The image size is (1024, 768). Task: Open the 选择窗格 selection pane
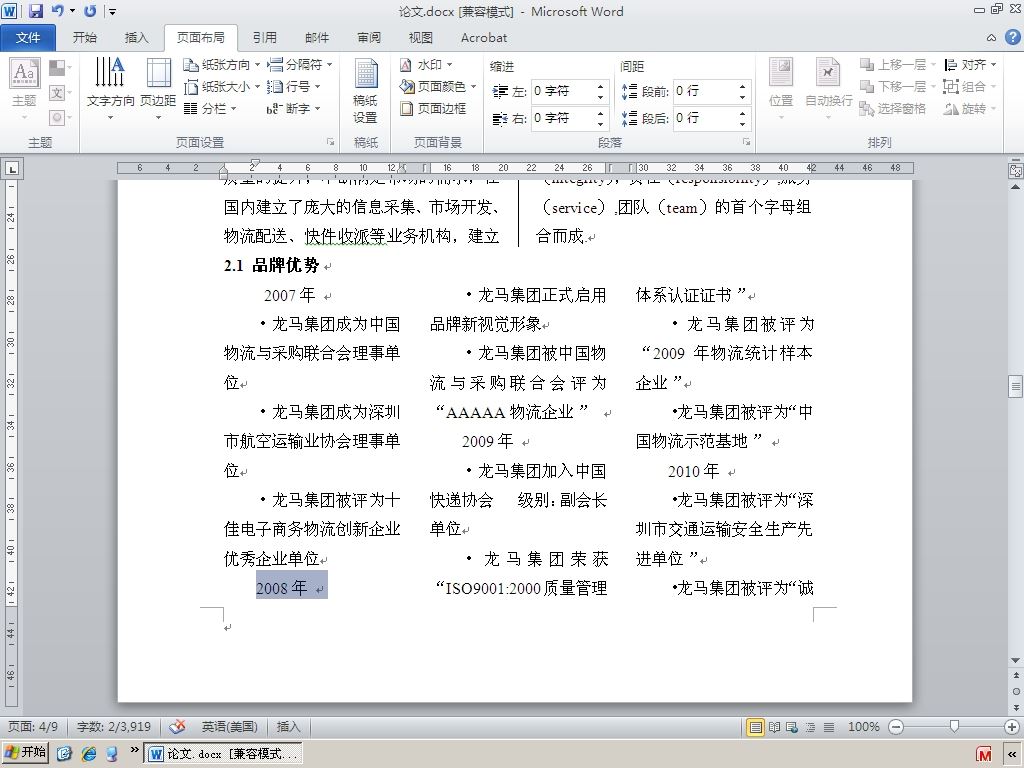click(x=893, y=108)
